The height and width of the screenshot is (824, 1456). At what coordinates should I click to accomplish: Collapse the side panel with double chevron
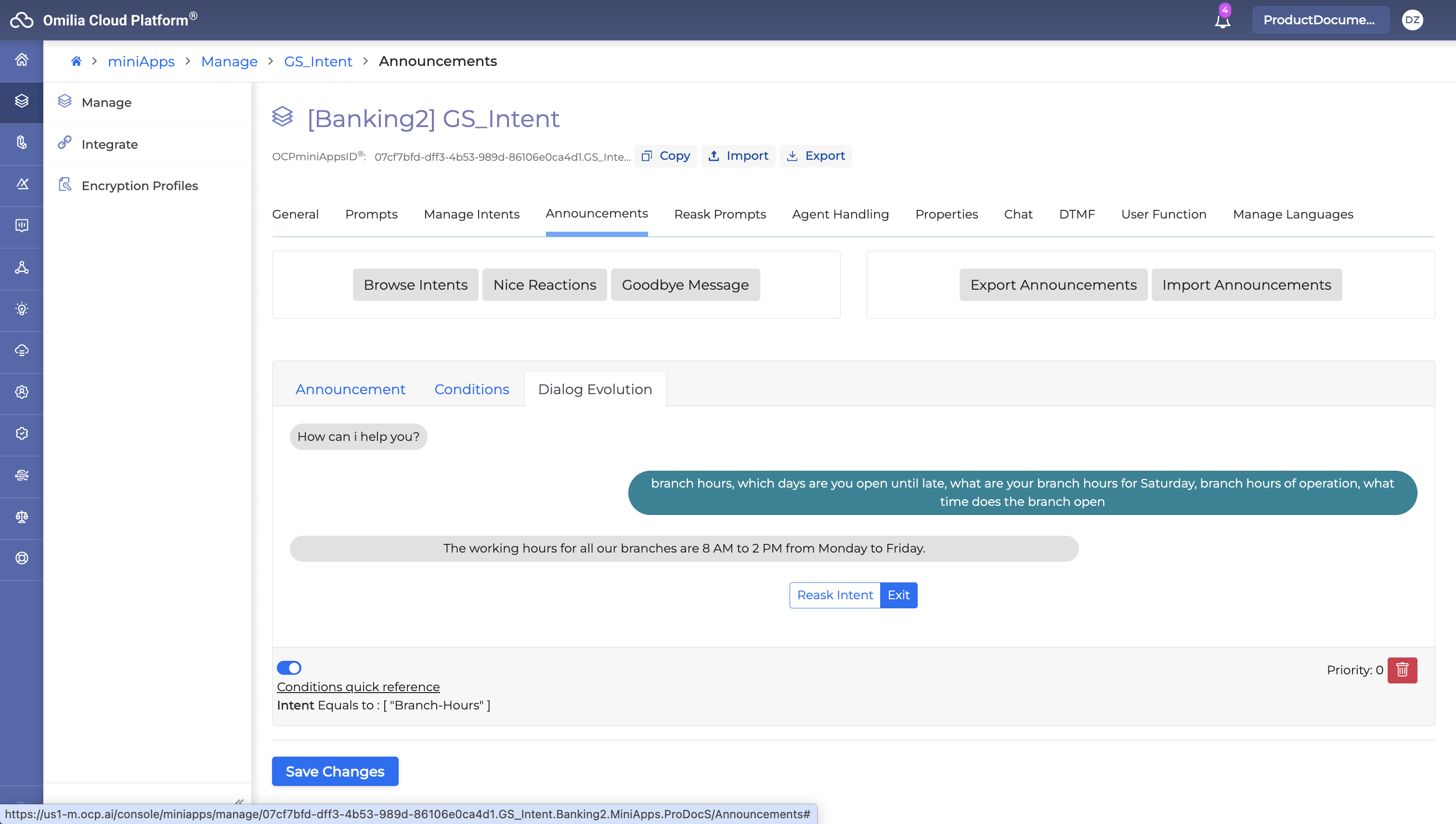[x=239, y=801]
